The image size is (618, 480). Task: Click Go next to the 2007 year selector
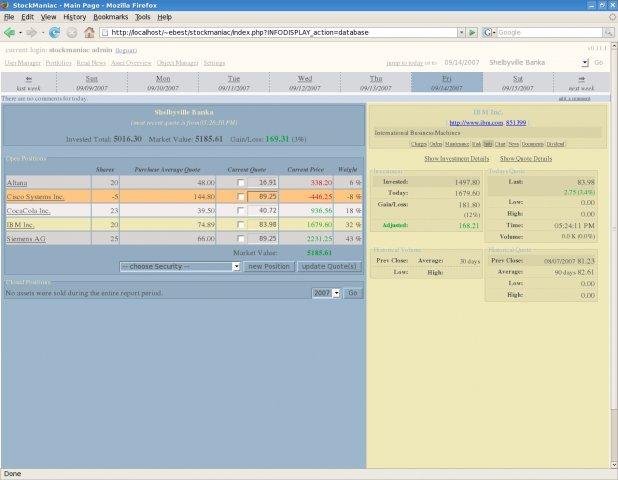tap(353, 293)
